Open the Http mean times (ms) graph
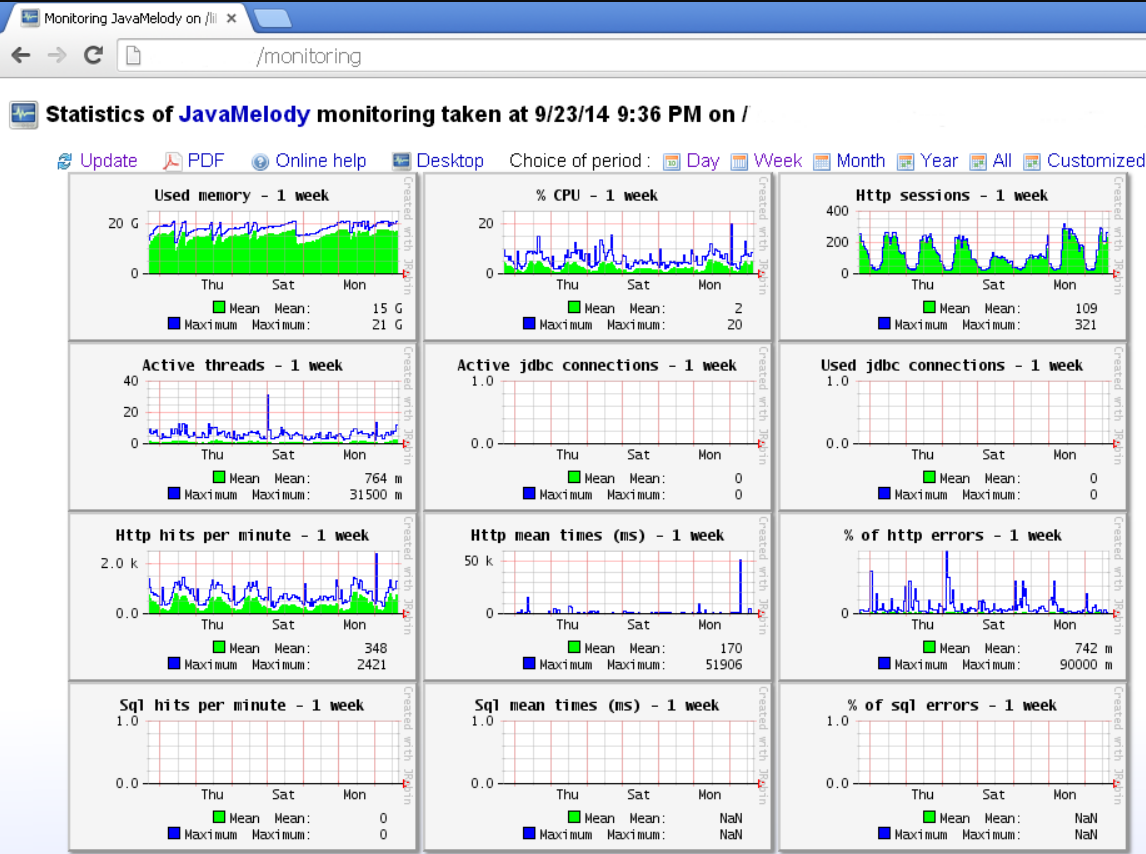The height and width of the screenshot is (854, 1146). click(597, 597)
